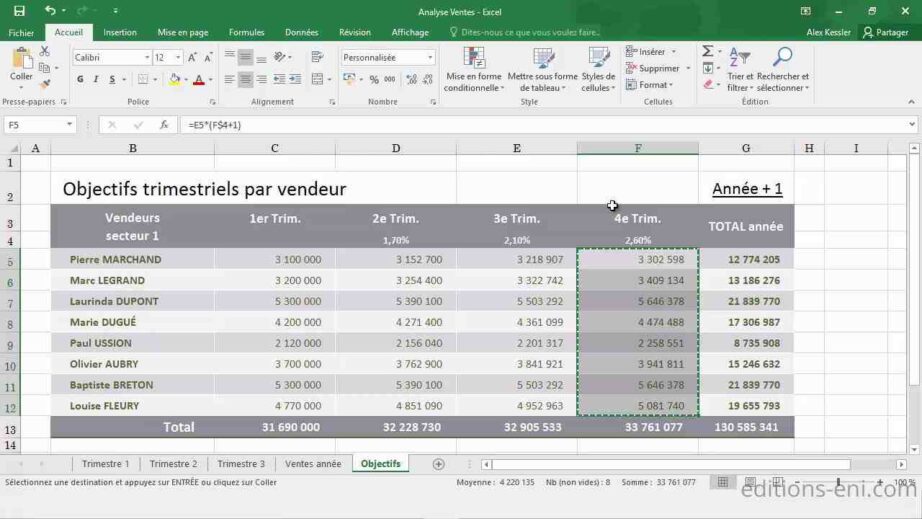
Task: Click the Clear eraser icon
Action: [709, 85]
